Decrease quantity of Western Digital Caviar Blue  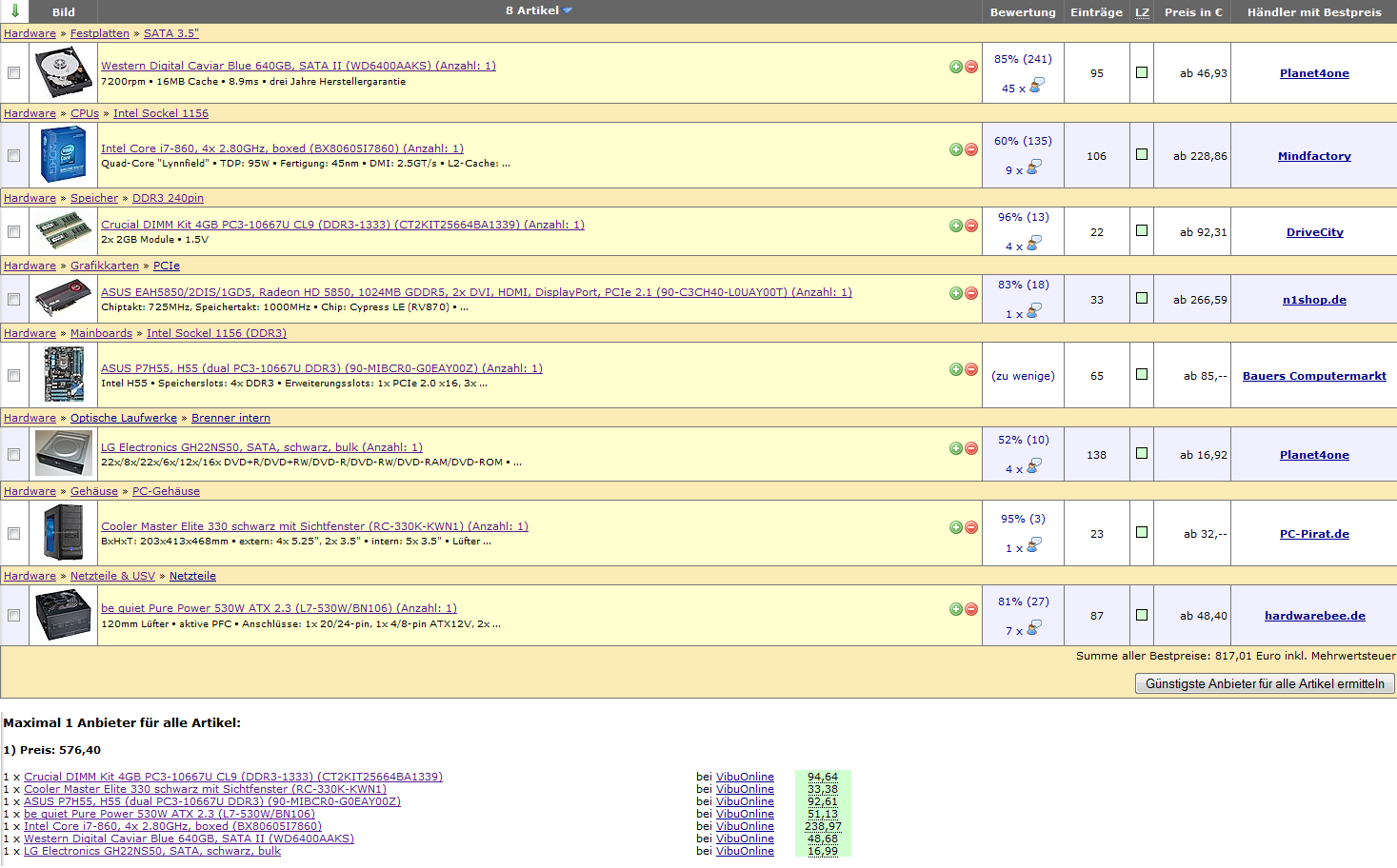971,67
